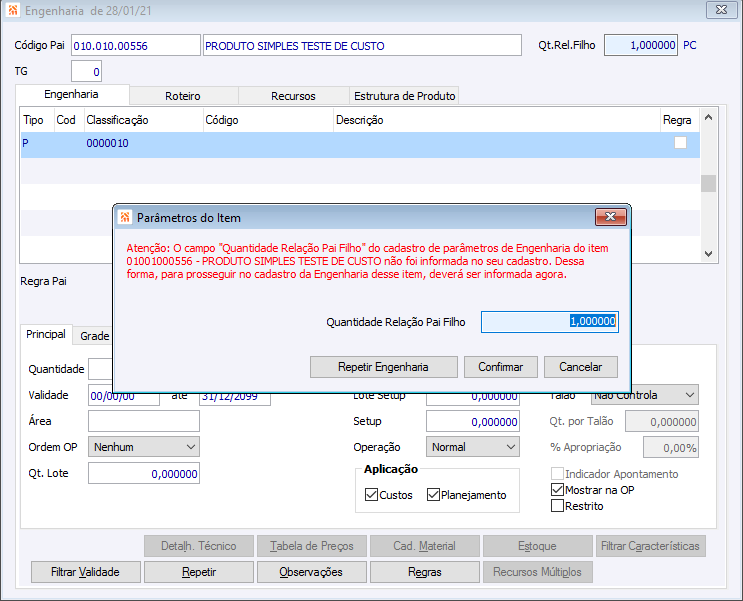Click the Regra column header
Image resolution: width=743 pixels, height=601 pixels.
(680, 120)
